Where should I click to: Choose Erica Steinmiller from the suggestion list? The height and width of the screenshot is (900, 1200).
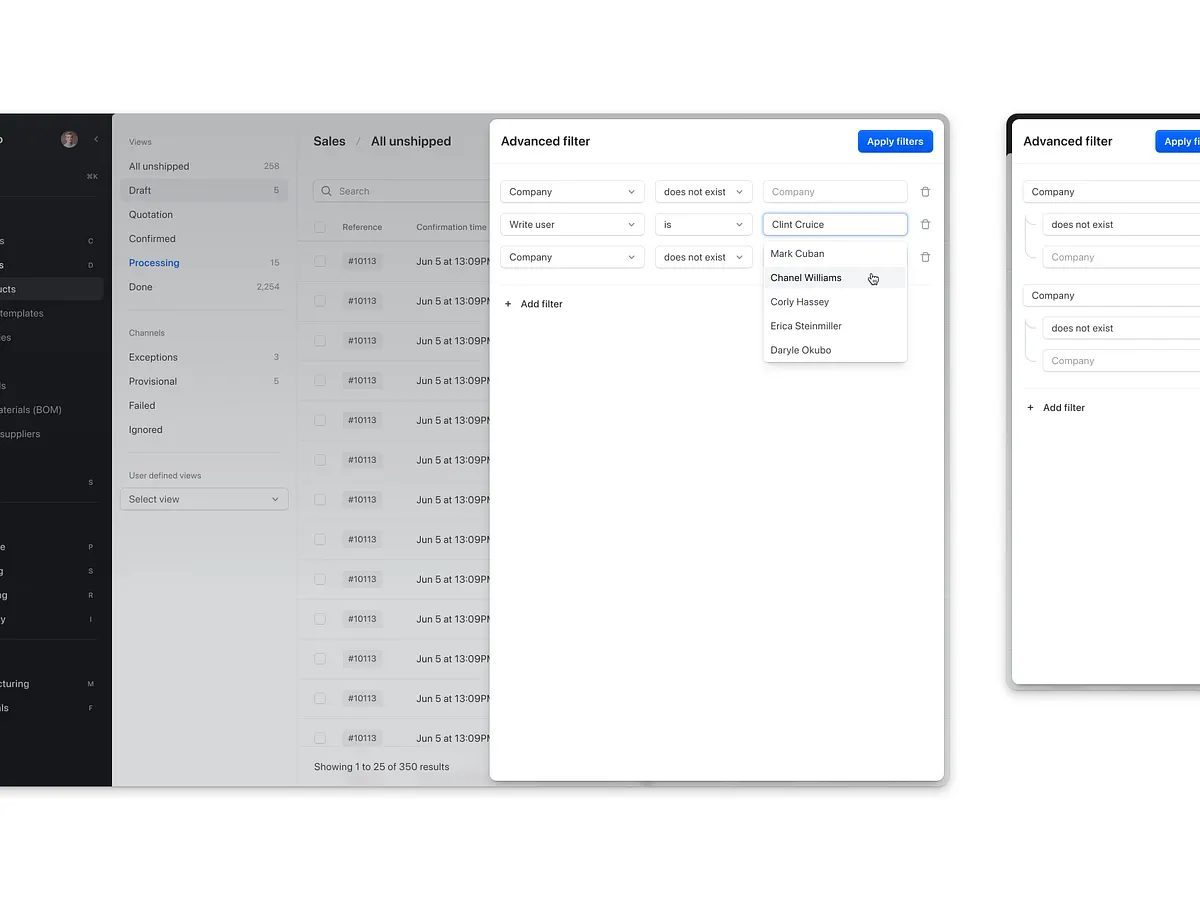point(835,326)
